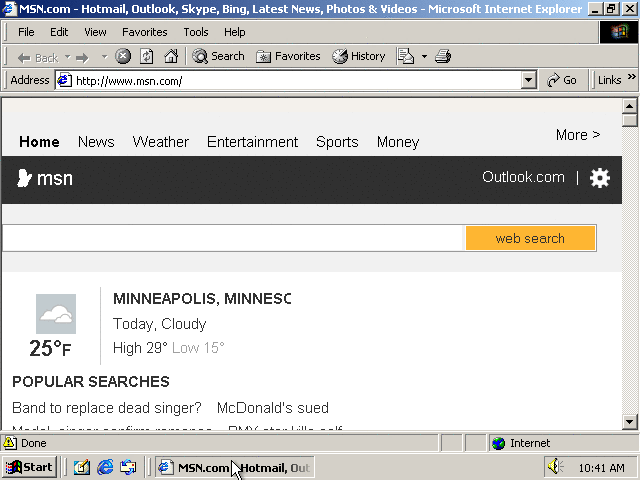The image size is (640, 480).
Task: Click the Stop loading icon
Action: click(x=123, y=56)
